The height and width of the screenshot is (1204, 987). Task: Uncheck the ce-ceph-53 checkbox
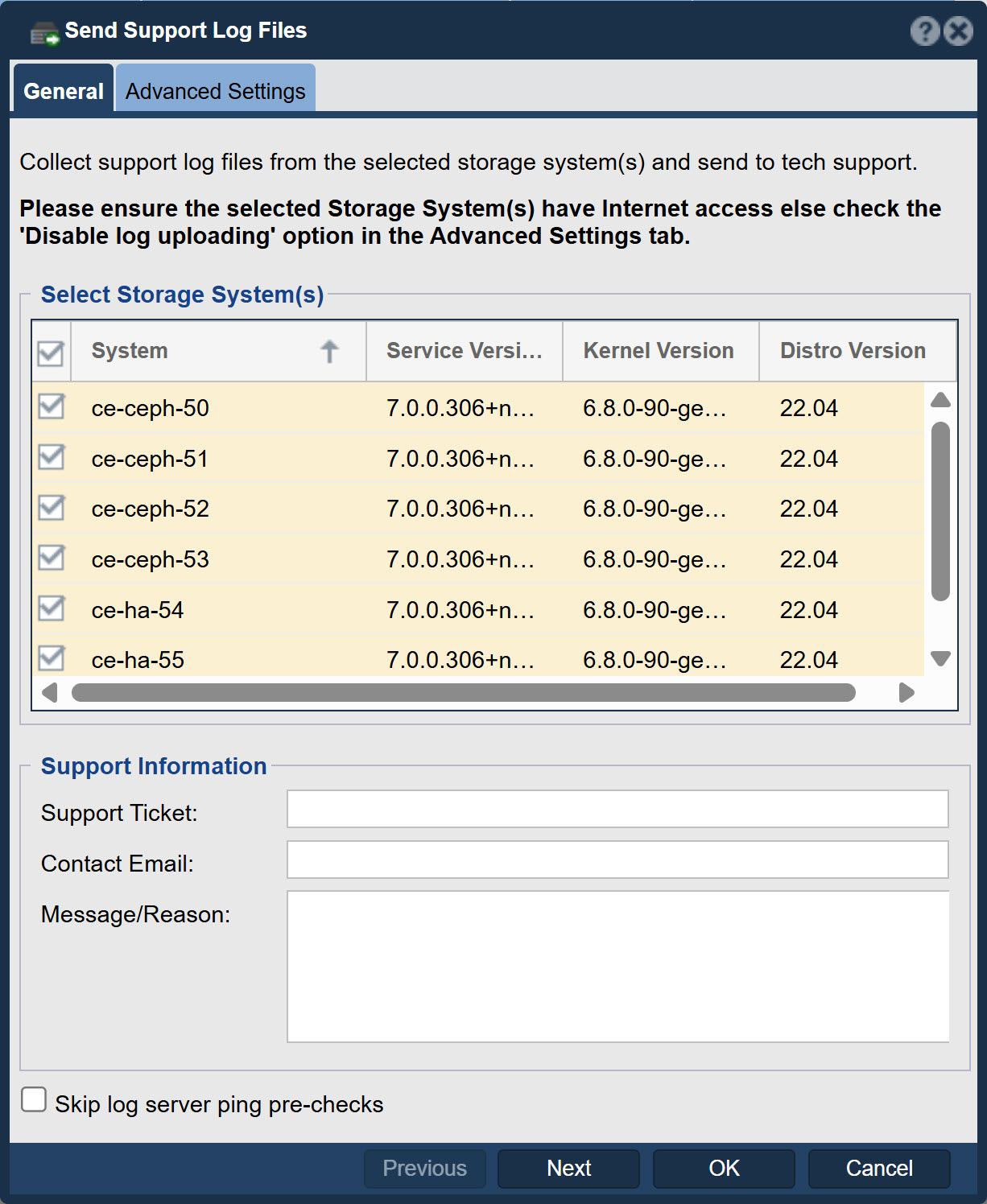coord(52,558)
